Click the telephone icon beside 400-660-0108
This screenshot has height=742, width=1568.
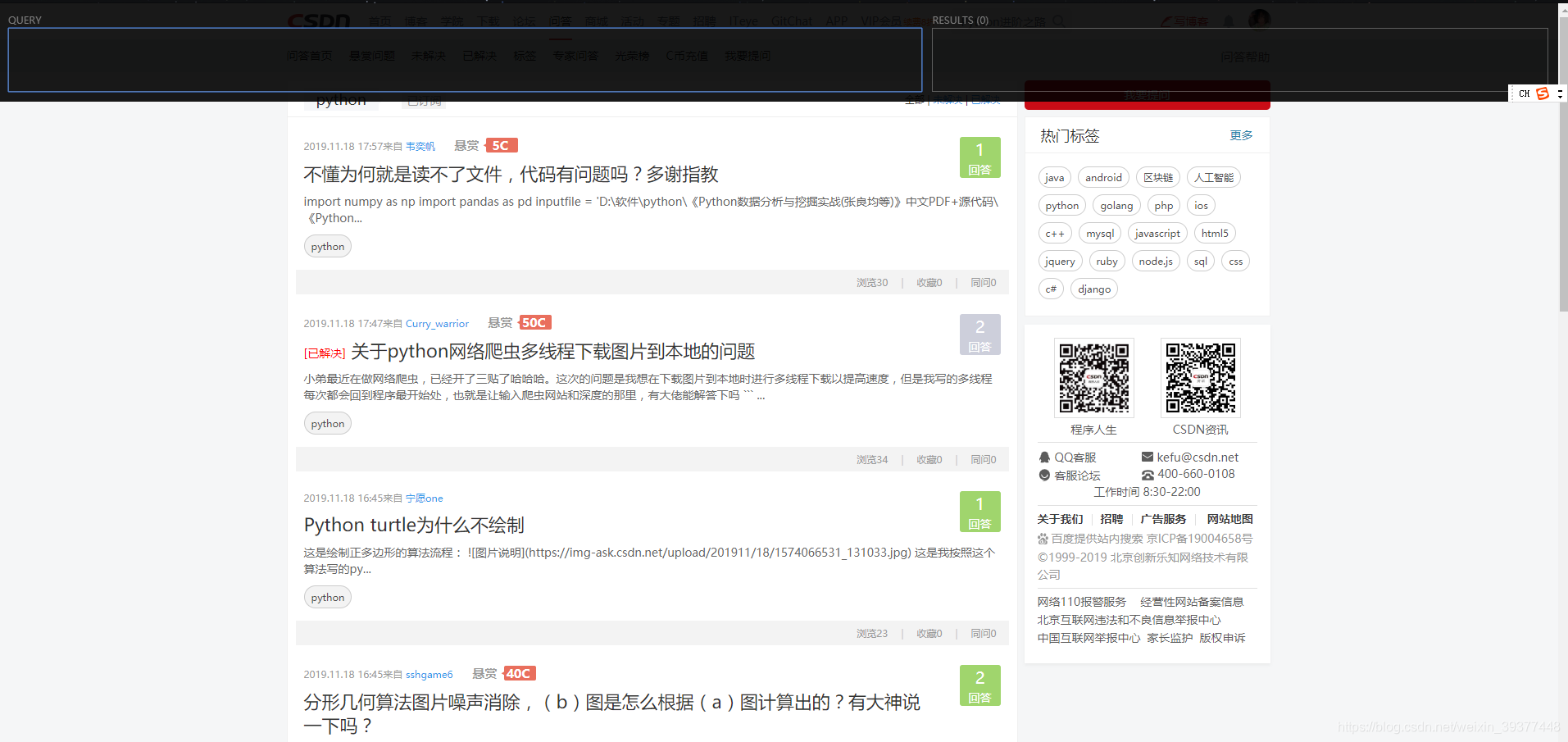tap(1147, 474)
